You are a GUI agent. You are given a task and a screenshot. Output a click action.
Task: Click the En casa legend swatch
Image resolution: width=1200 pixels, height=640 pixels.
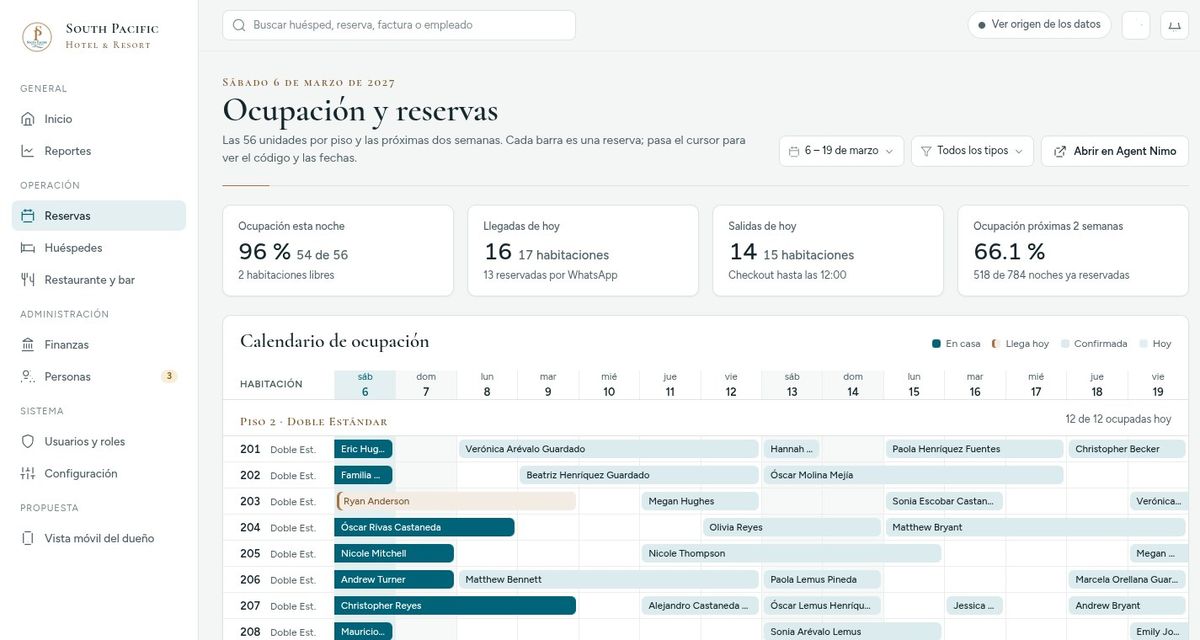click(936, 344)
